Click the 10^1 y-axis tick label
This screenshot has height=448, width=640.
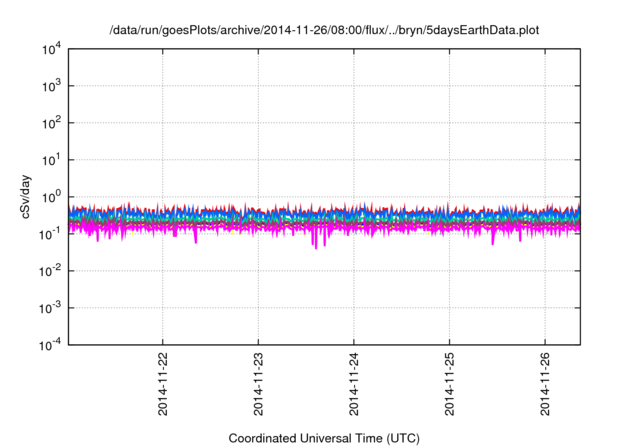(x=51, y=160)
